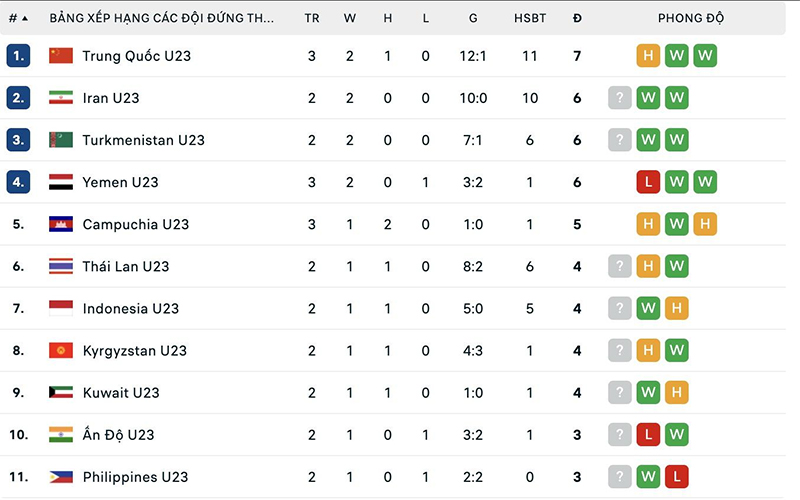
Task: Click Yemen U23's red L form badge
Action: pos(648,182)
